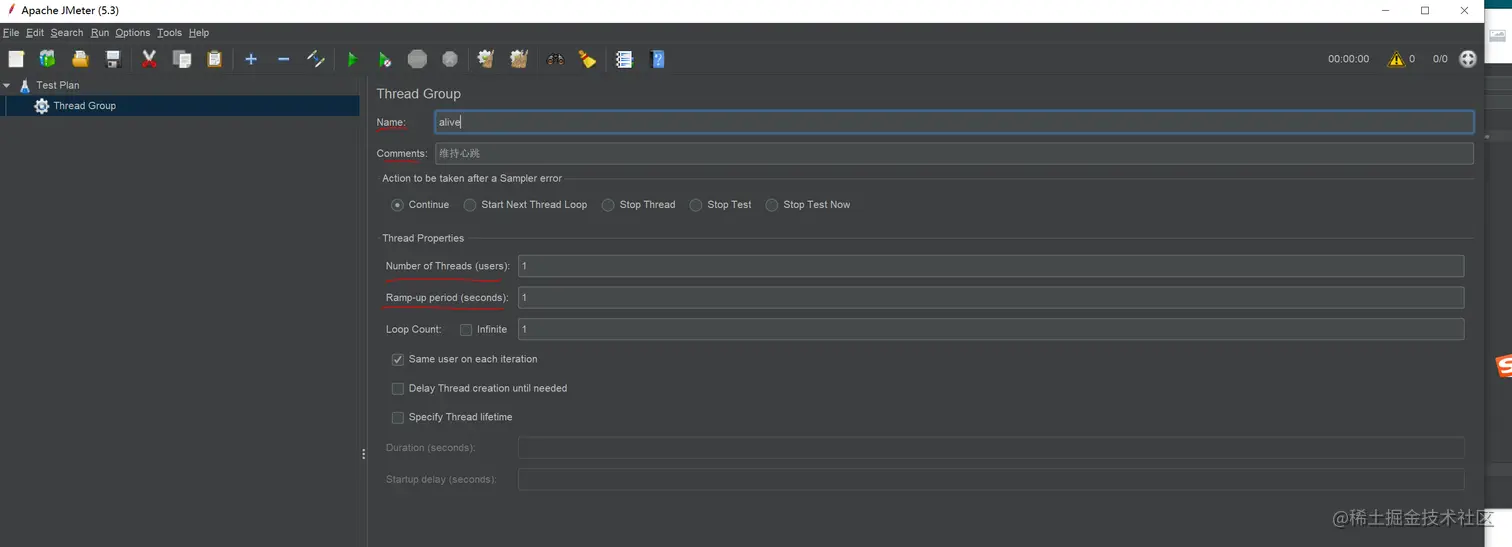Open the Function Helper dialog icon
The height and width of the screenshot is (547, 1512).
pyautogui.click(x=624, y=59)
